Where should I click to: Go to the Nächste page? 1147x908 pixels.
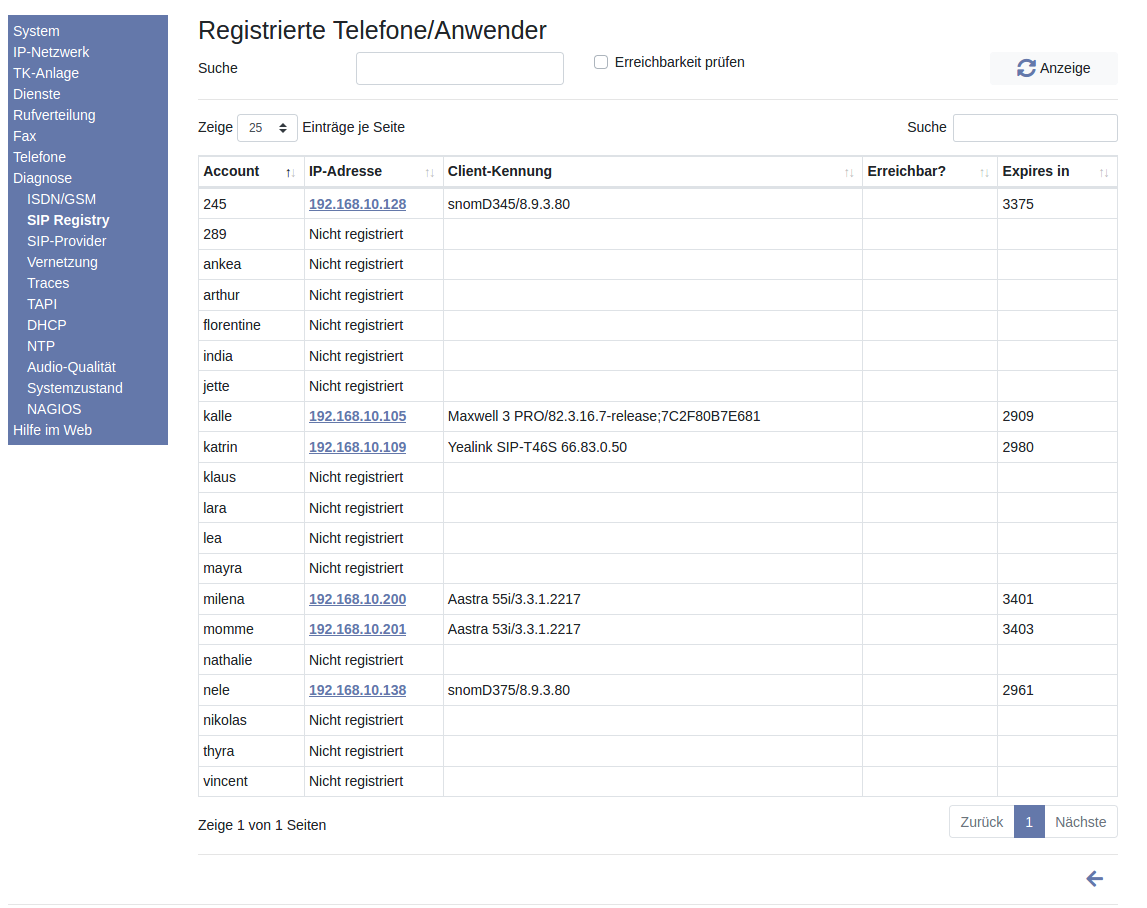pos(1080,822)
